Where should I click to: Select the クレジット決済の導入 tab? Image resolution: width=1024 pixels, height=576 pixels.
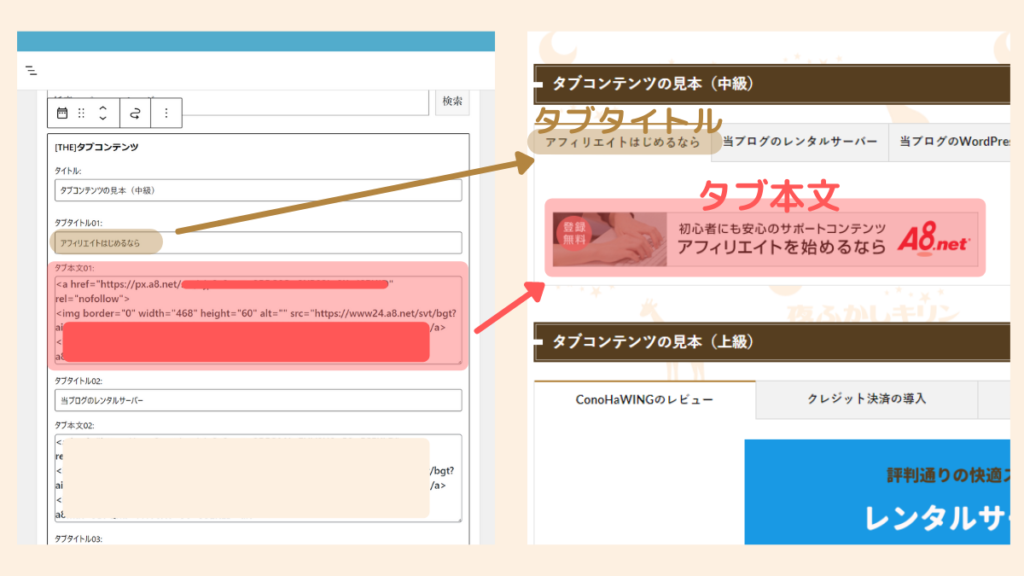[x=867, y=398]
